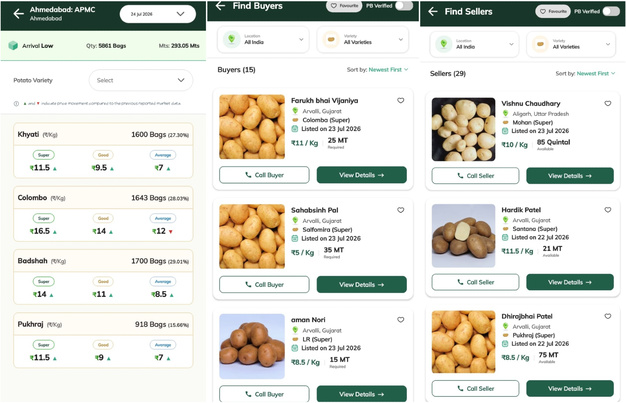Image resolution: width=626 pixels, height=403 pixels.
Task: Favourite Farukh bhai Vijaniya listing heart
Action: pos(400,101)
